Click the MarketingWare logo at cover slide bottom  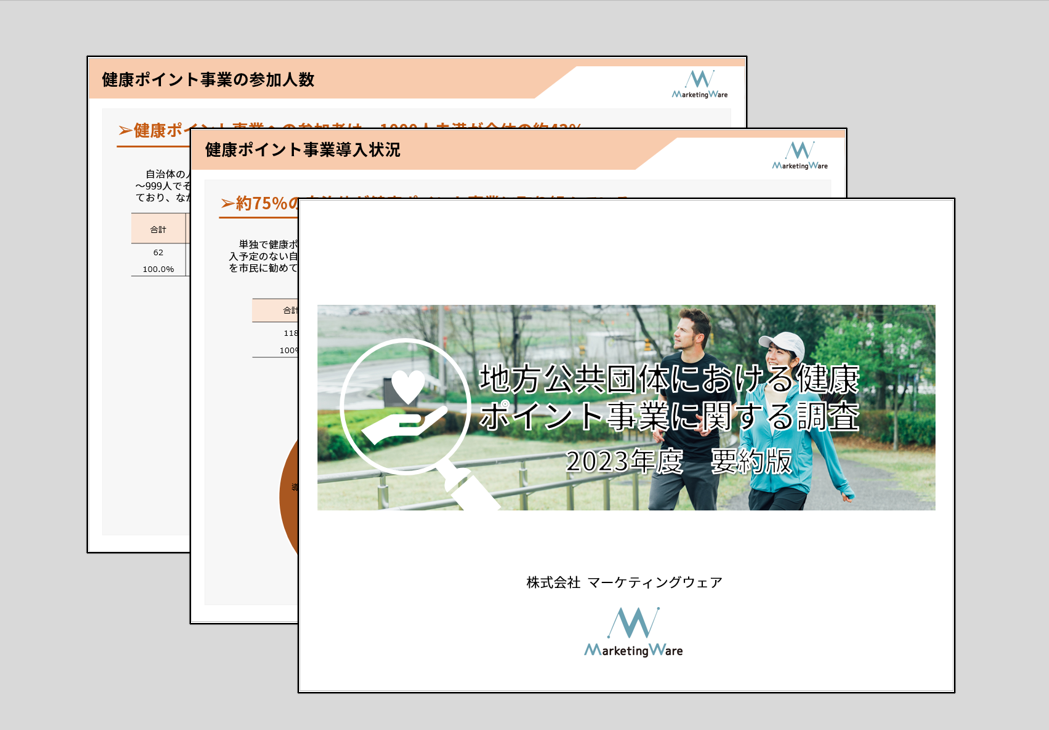633,633
